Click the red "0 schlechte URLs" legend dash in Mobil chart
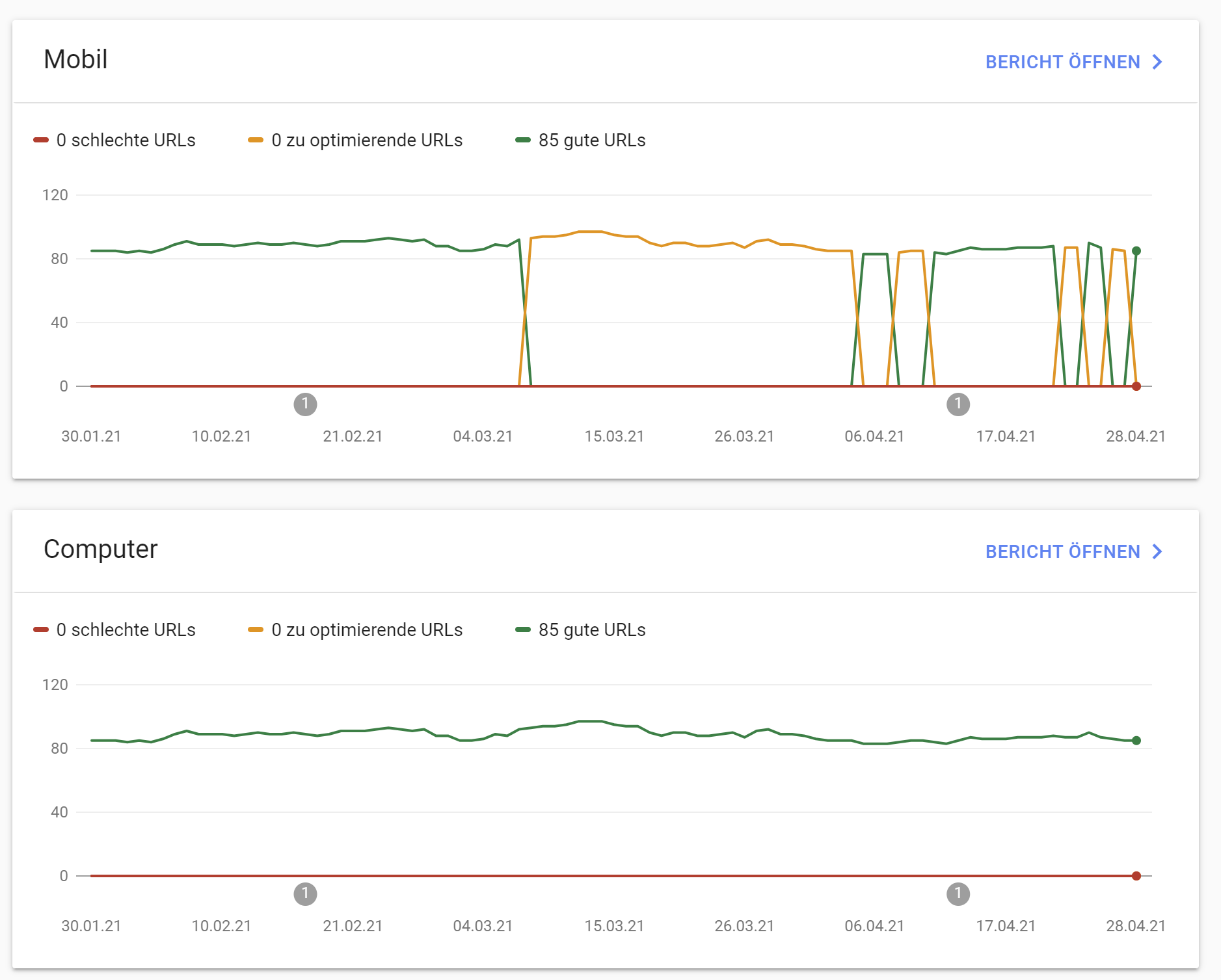 (x=40, y=140)
